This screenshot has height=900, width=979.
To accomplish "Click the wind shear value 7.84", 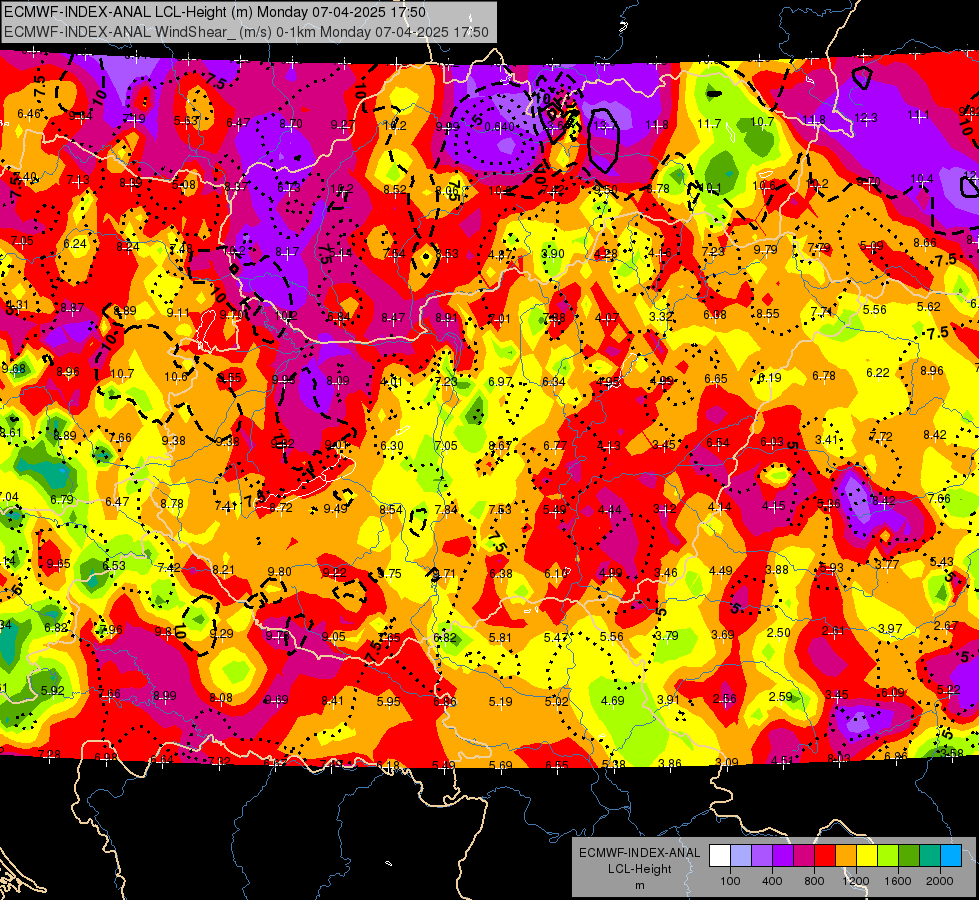I will [x=446, y=510].
